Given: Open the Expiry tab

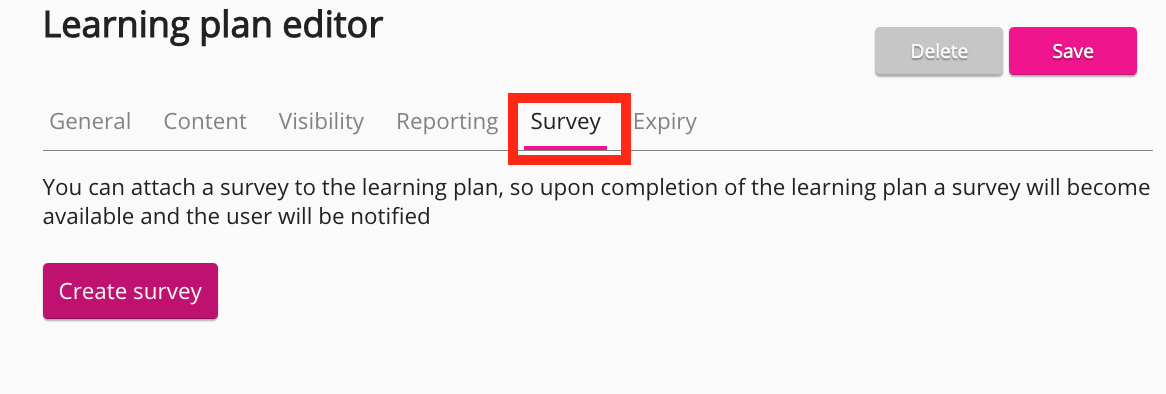Looking at the screenshot, I should 665,121.
